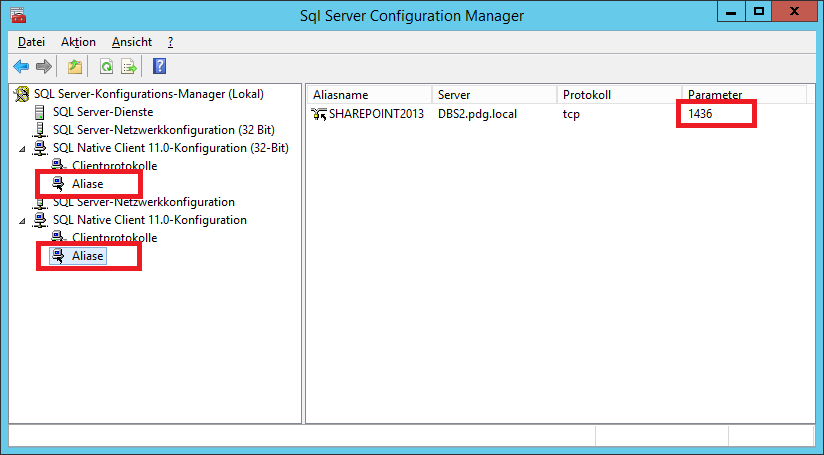Open the Datei menu
Image resolution: width=824 pixels, height=455 pixels.
click(x=32, y=42)
